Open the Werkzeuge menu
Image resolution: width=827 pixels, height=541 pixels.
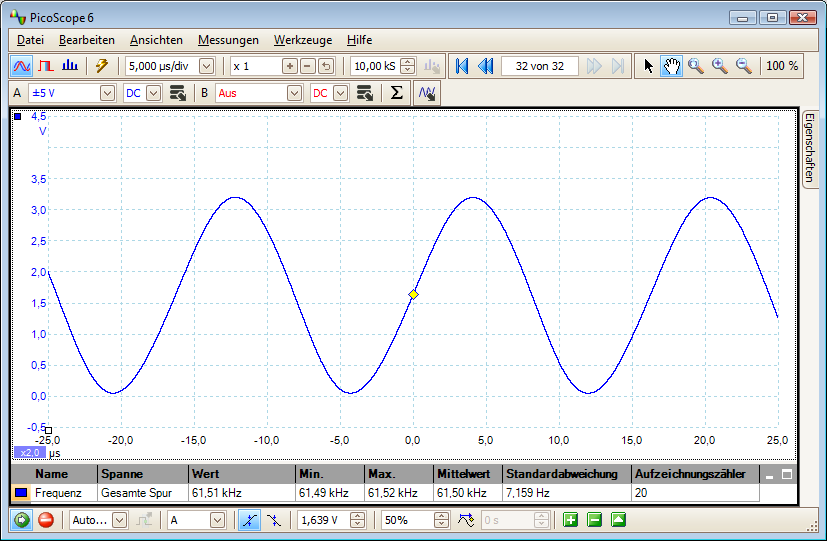point(303,40)
